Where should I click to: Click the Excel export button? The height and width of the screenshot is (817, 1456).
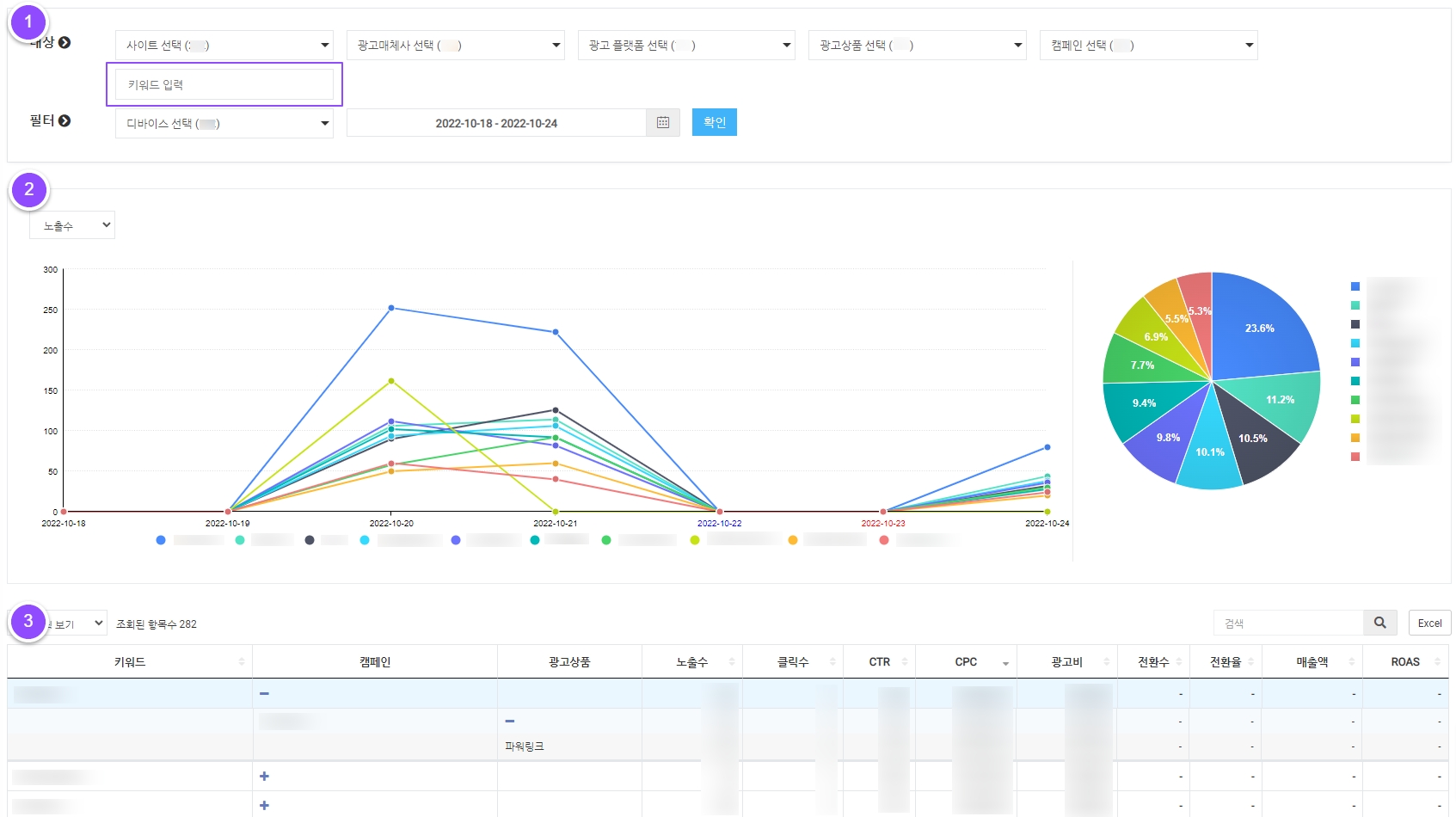1429,623
